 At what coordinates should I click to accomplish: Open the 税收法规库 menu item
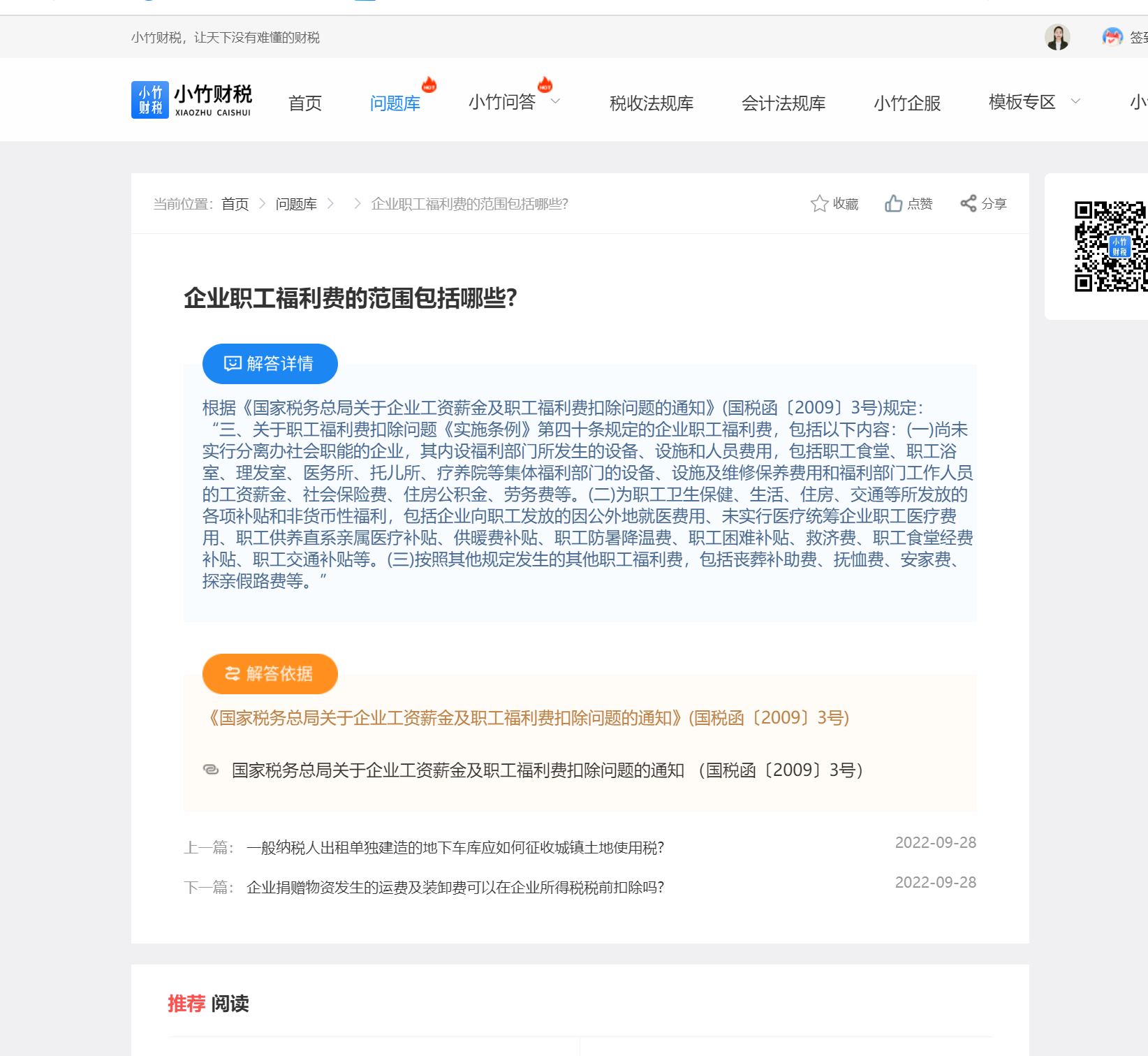tap(651, 103)
